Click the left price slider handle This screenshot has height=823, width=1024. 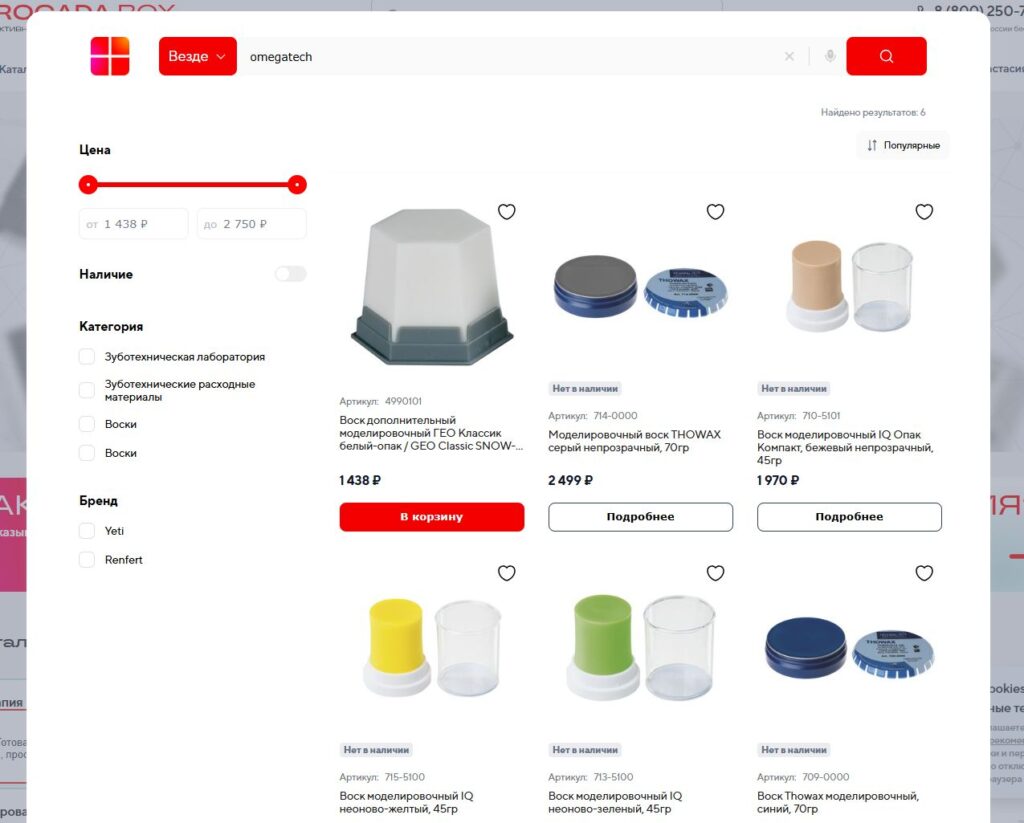pos(88,185)
